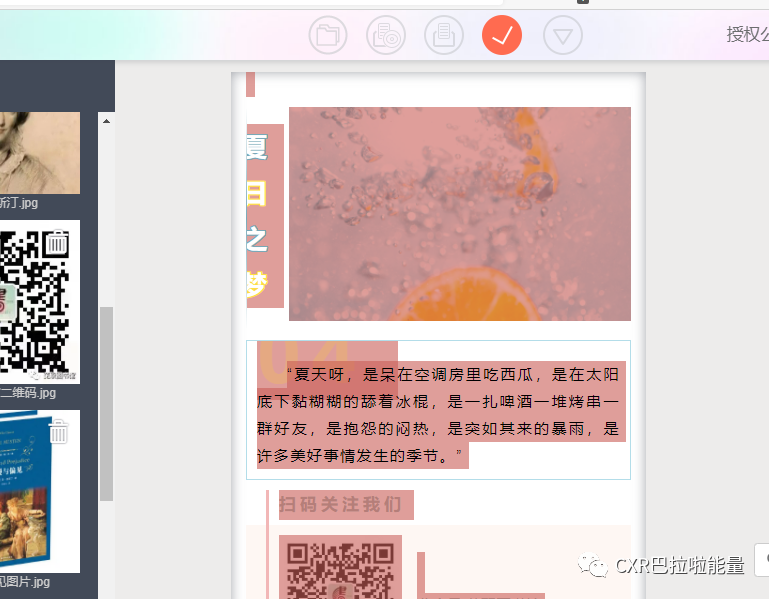Click the 扫码关注我们 heading
This screenshot has height=599, width=769.
(x=340, y=504)
